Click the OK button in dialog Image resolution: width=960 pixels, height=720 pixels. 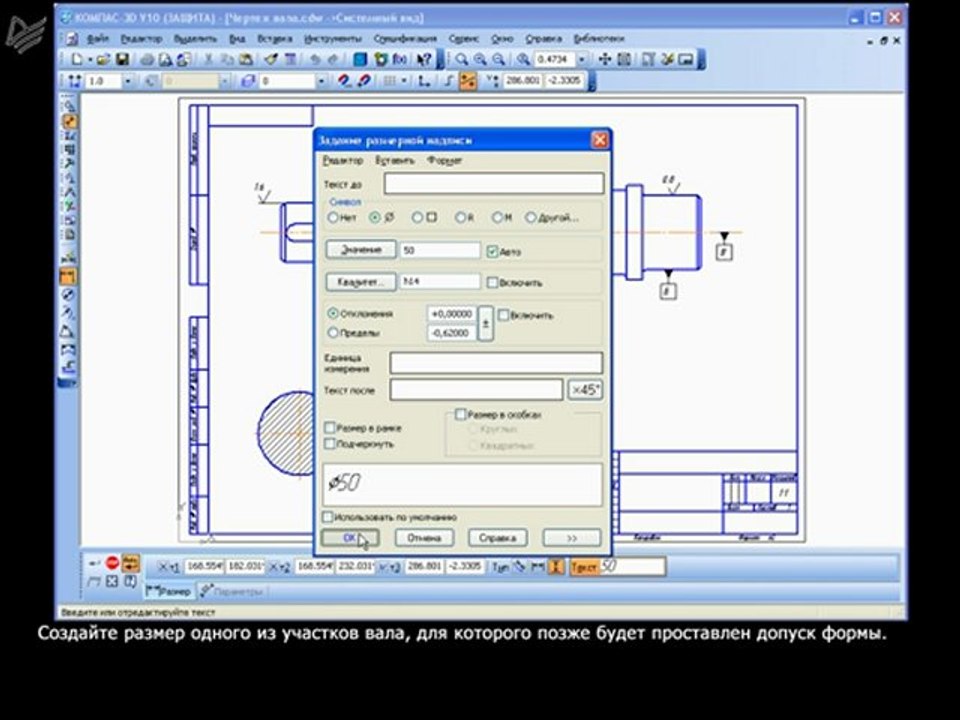coord(350,538)
